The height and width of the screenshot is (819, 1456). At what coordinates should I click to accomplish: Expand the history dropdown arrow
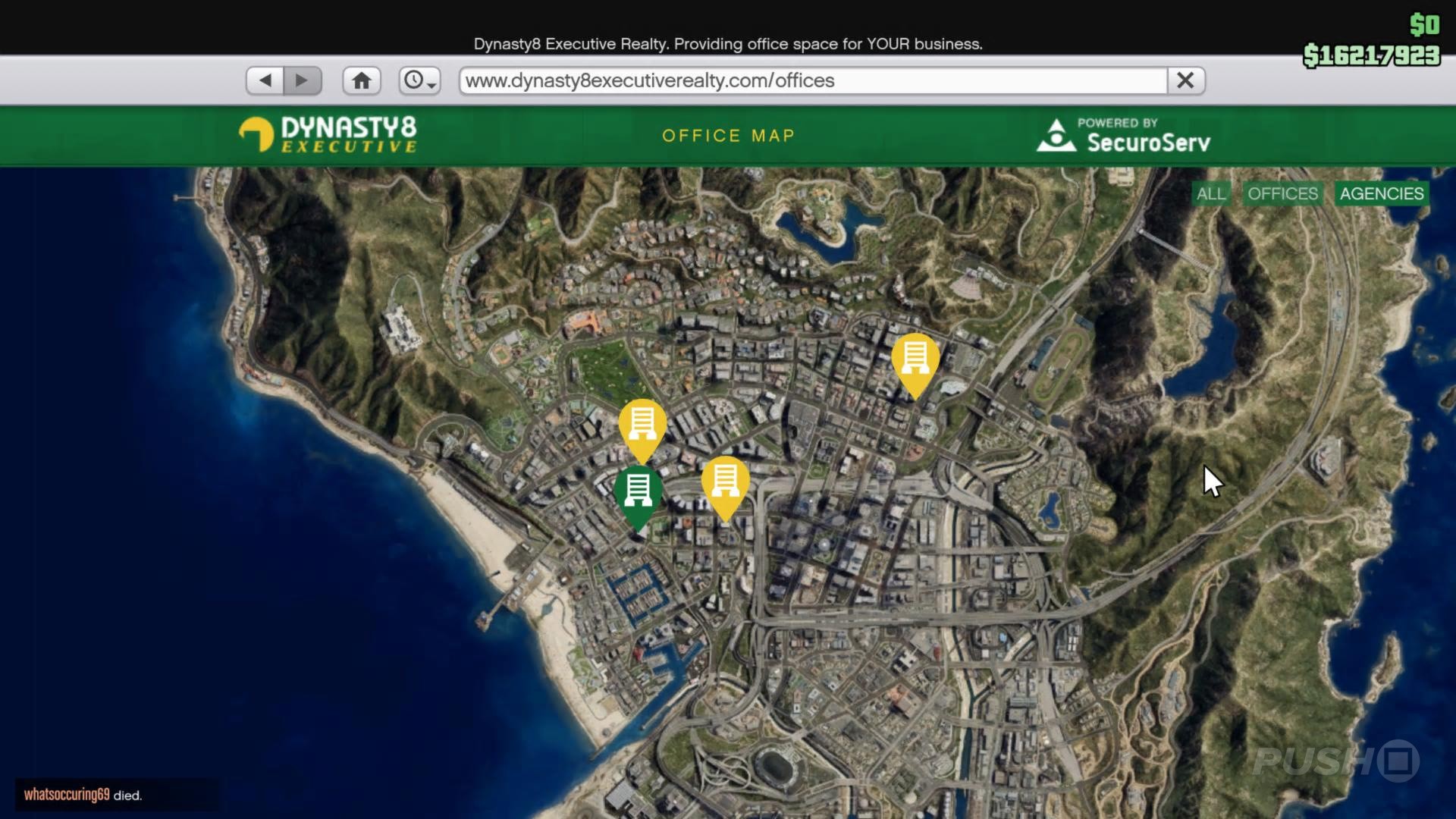pos(431,85)
